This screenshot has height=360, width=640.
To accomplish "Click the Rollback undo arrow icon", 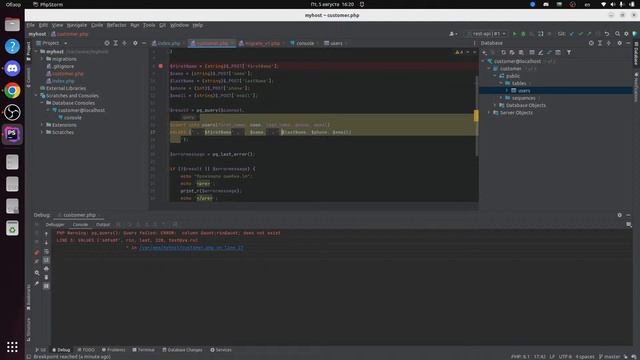I will [x=607, y=34].
